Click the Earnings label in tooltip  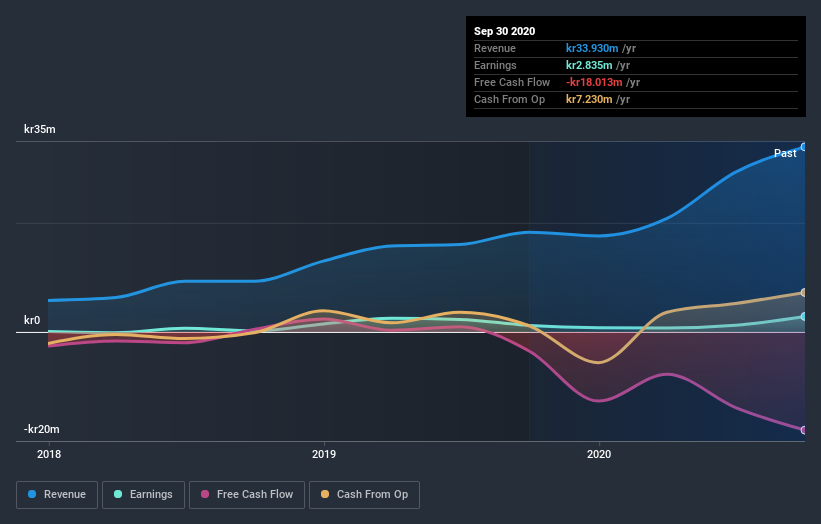(495, 65)
